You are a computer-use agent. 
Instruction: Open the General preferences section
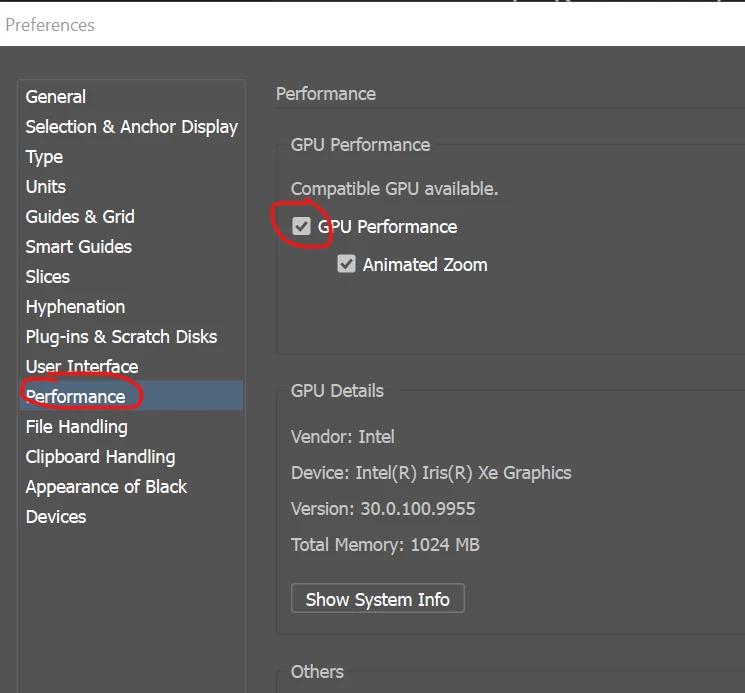coord(56,97)
